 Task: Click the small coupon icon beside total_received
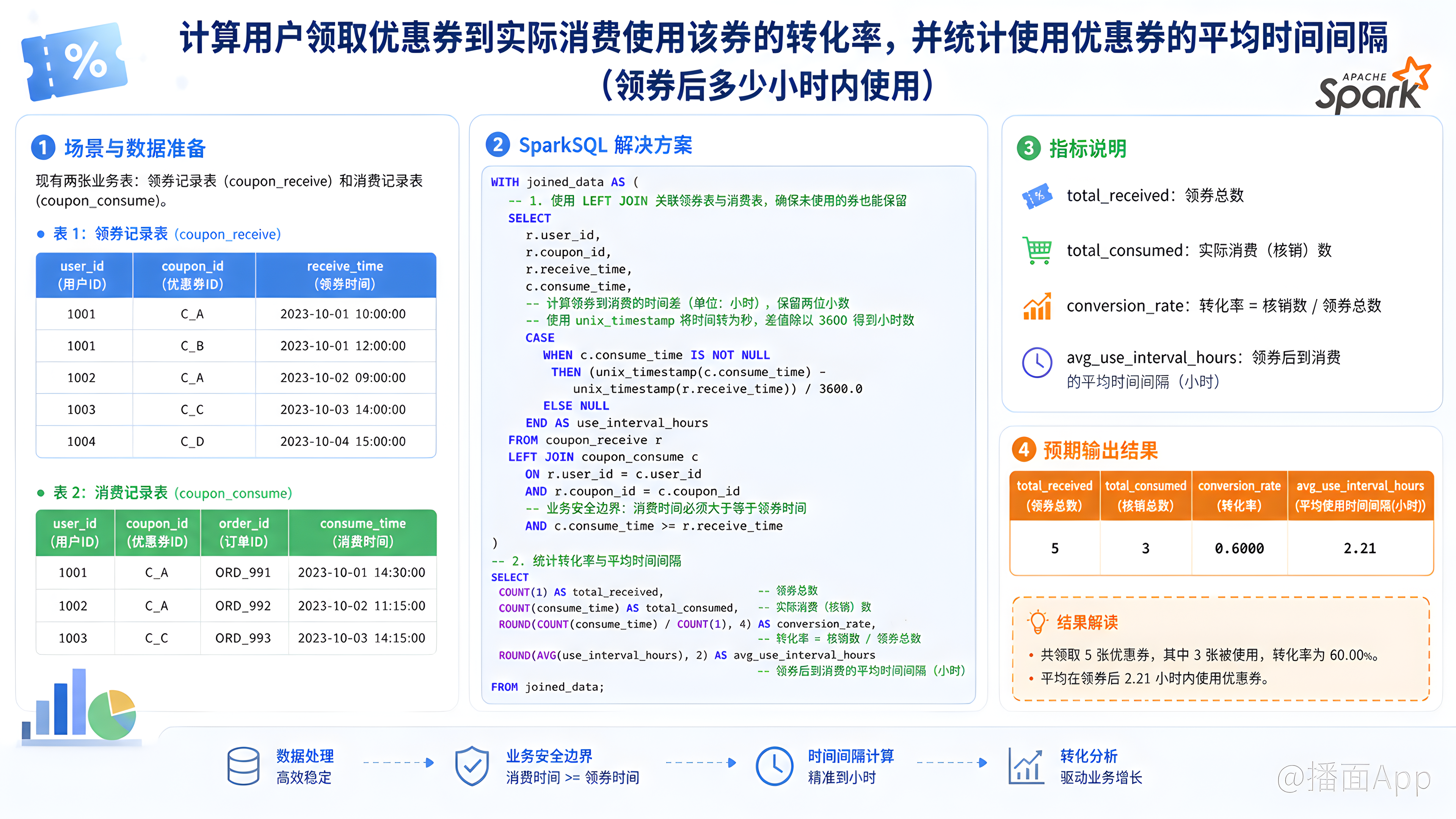click(x=1037, y=196)
